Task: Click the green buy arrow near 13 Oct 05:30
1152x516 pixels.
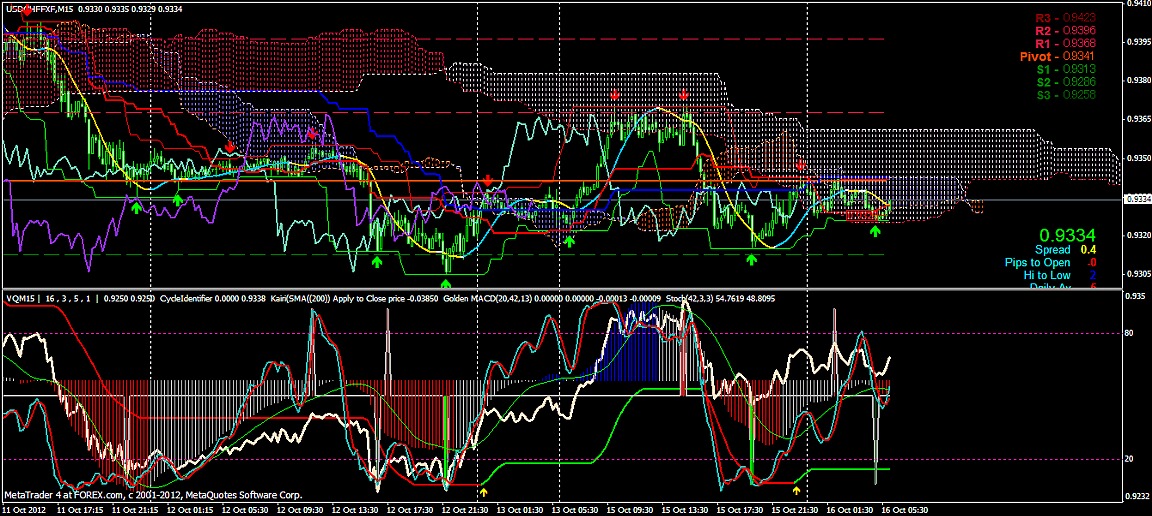Action: click(x=569, y=240)
